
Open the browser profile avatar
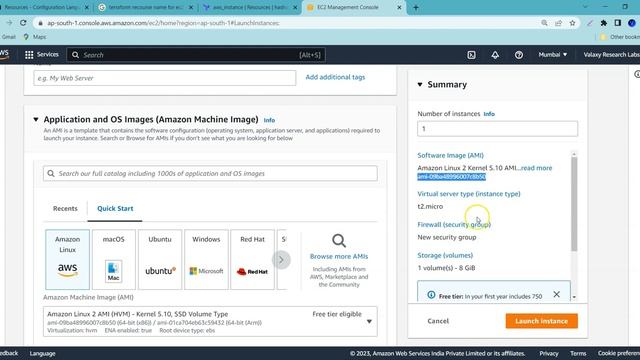pos(632,23)
